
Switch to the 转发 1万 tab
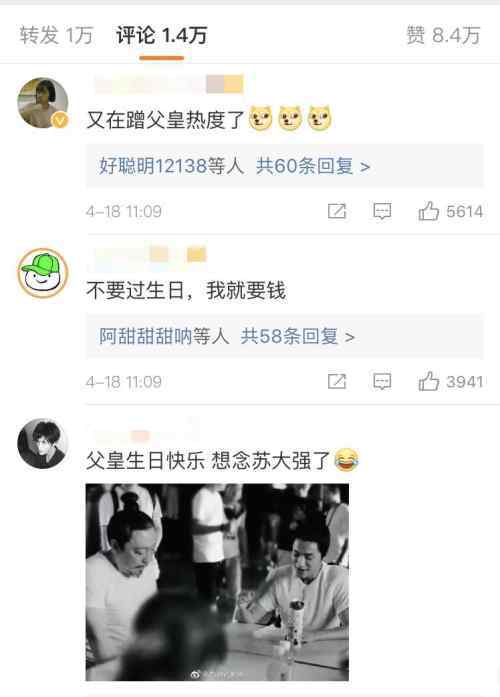56,35
